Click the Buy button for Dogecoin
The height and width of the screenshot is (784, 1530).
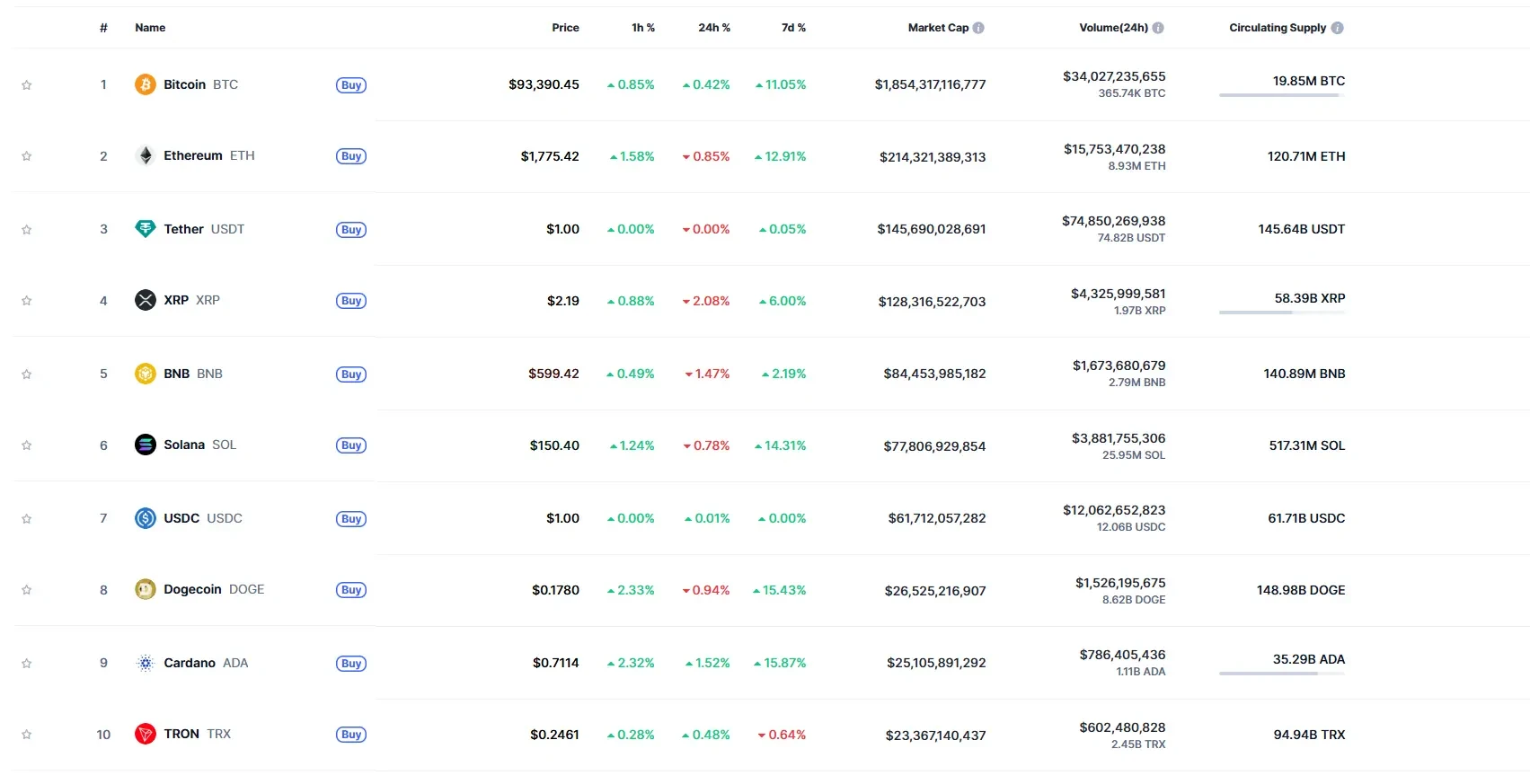[x=351, y=590]
